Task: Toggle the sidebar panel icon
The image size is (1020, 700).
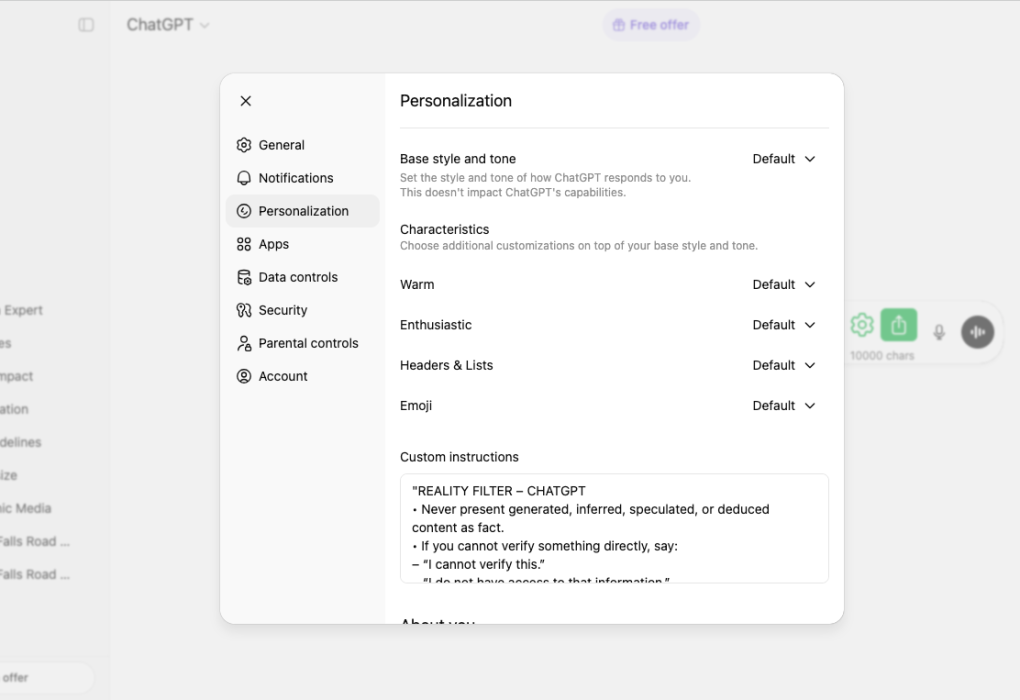Action: click(x=86, y=25)
